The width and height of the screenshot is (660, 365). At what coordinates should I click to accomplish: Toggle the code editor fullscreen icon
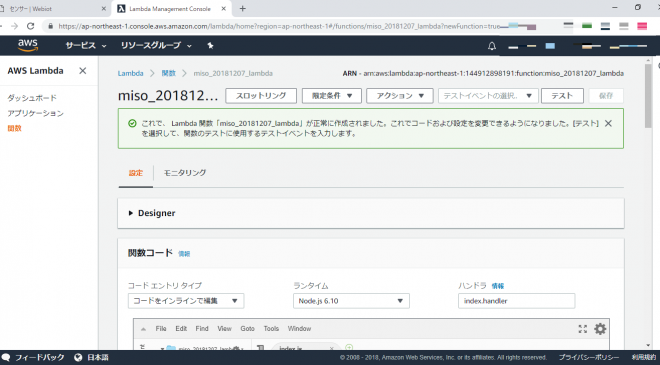click(x=583, y=329)
